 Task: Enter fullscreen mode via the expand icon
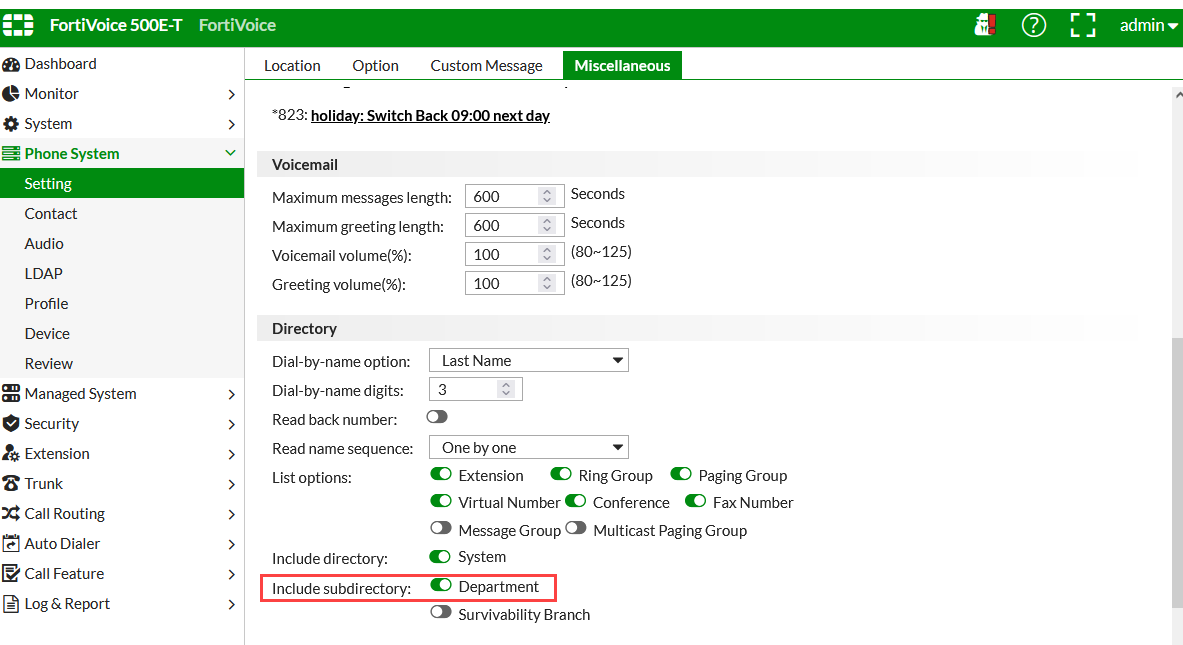[1082, 25]
